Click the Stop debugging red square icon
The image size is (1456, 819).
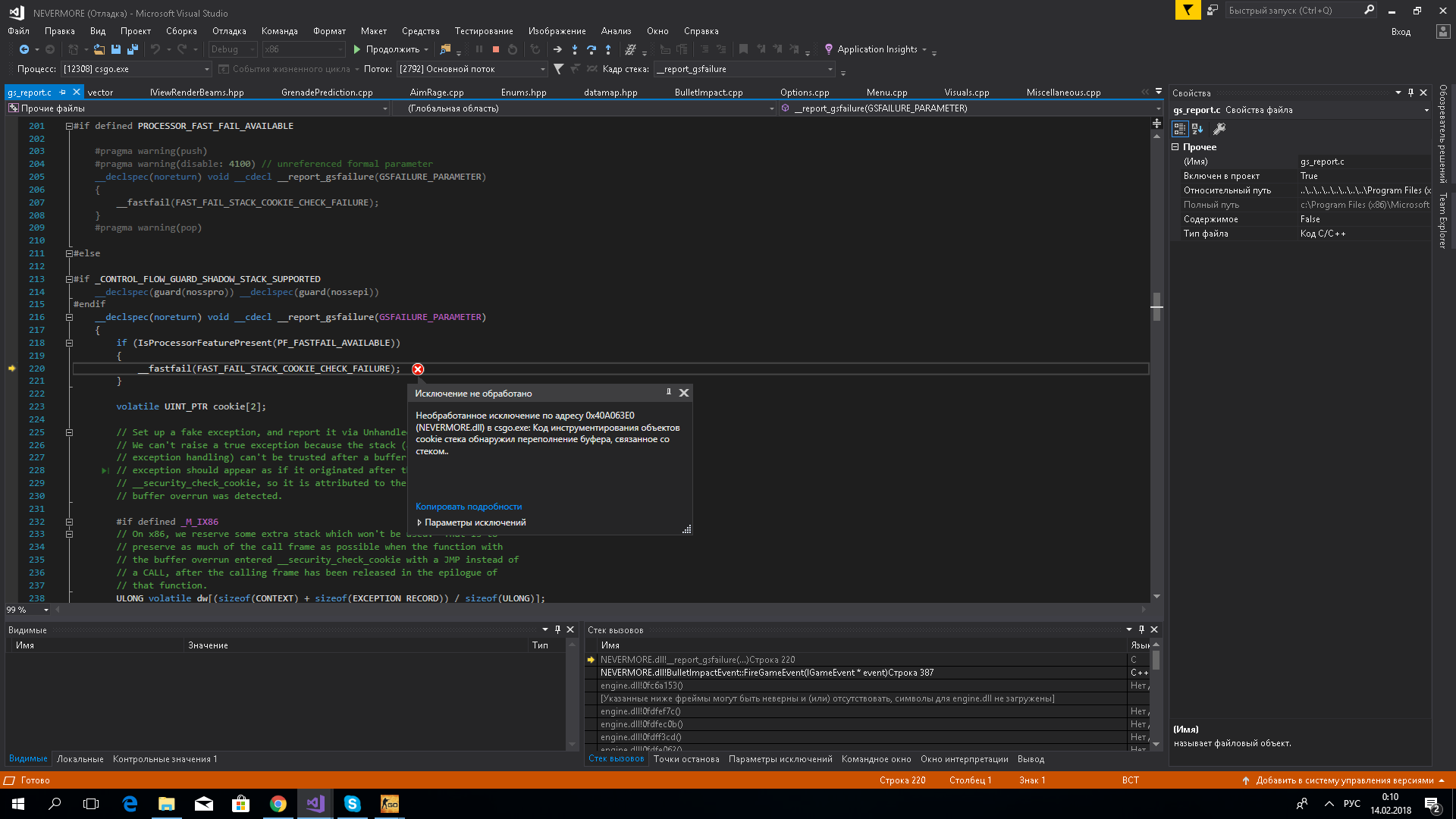click(x=496, y=49)
